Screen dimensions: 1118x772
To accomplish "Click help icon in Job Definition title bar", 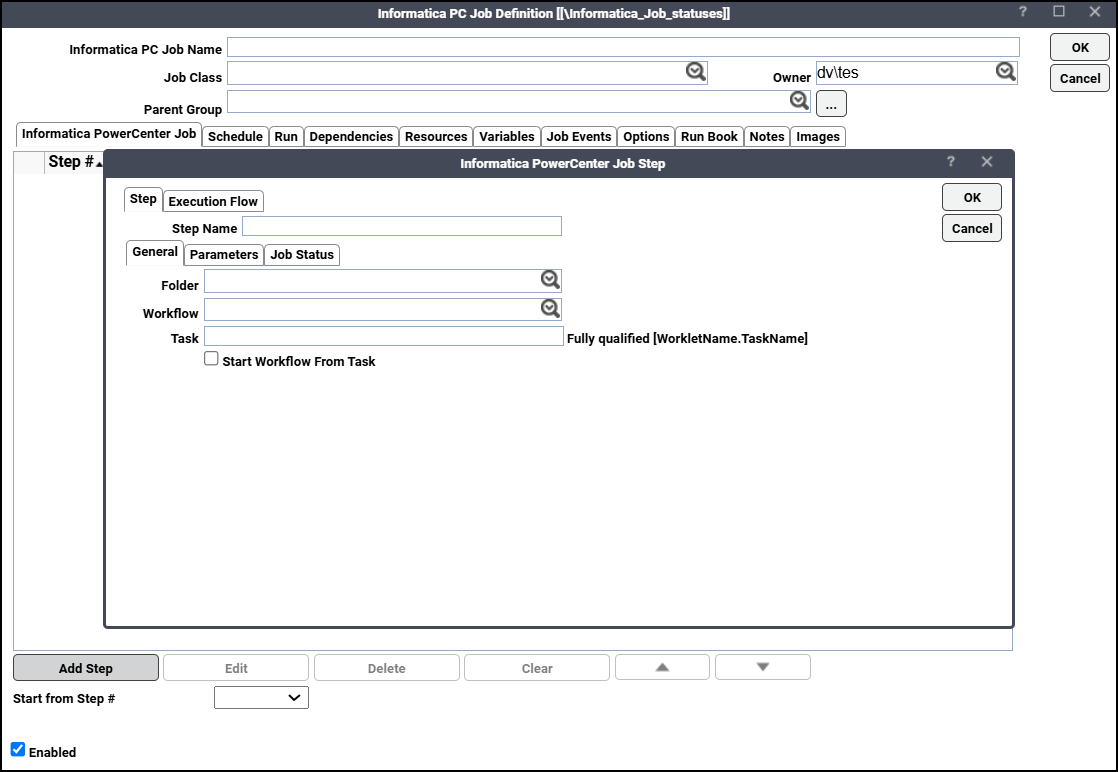I will tap(1022, 12).
